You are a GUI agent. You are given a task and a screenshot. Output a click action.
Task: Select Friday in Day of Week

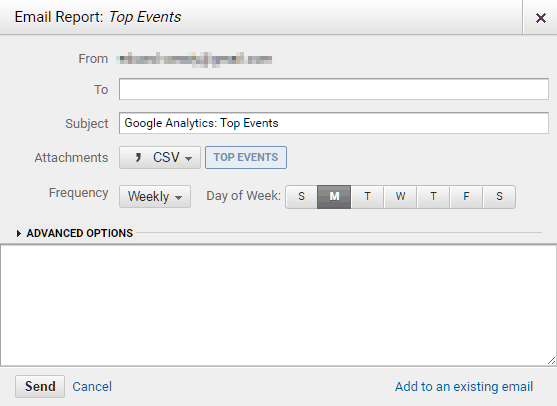[x=466, y=196]
